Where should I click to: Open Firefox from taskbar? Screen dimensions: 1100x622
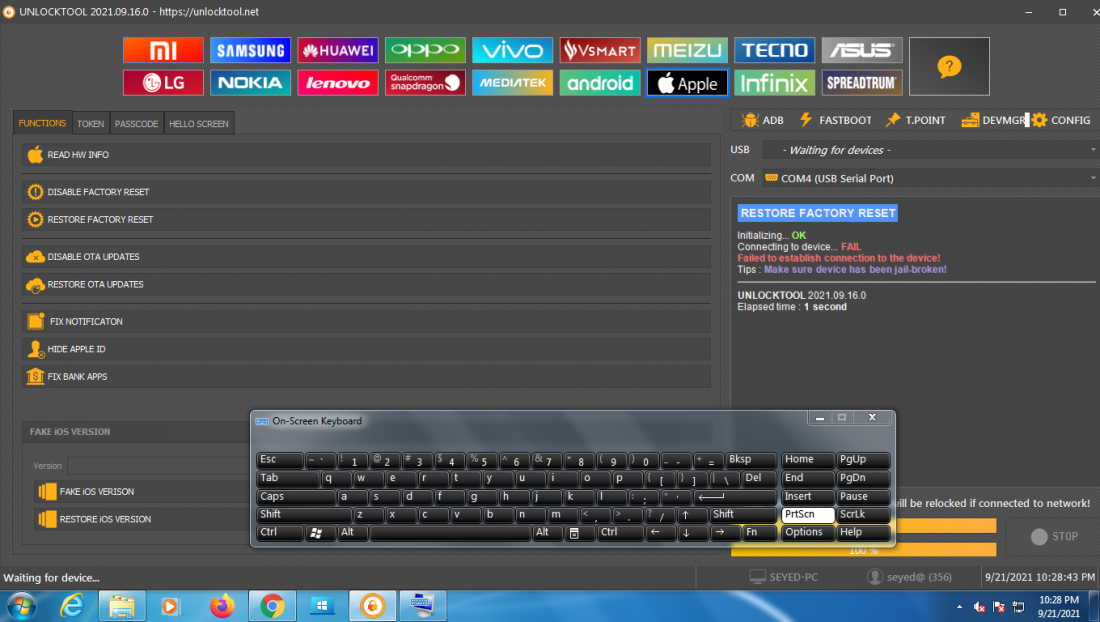click(222, 606)
